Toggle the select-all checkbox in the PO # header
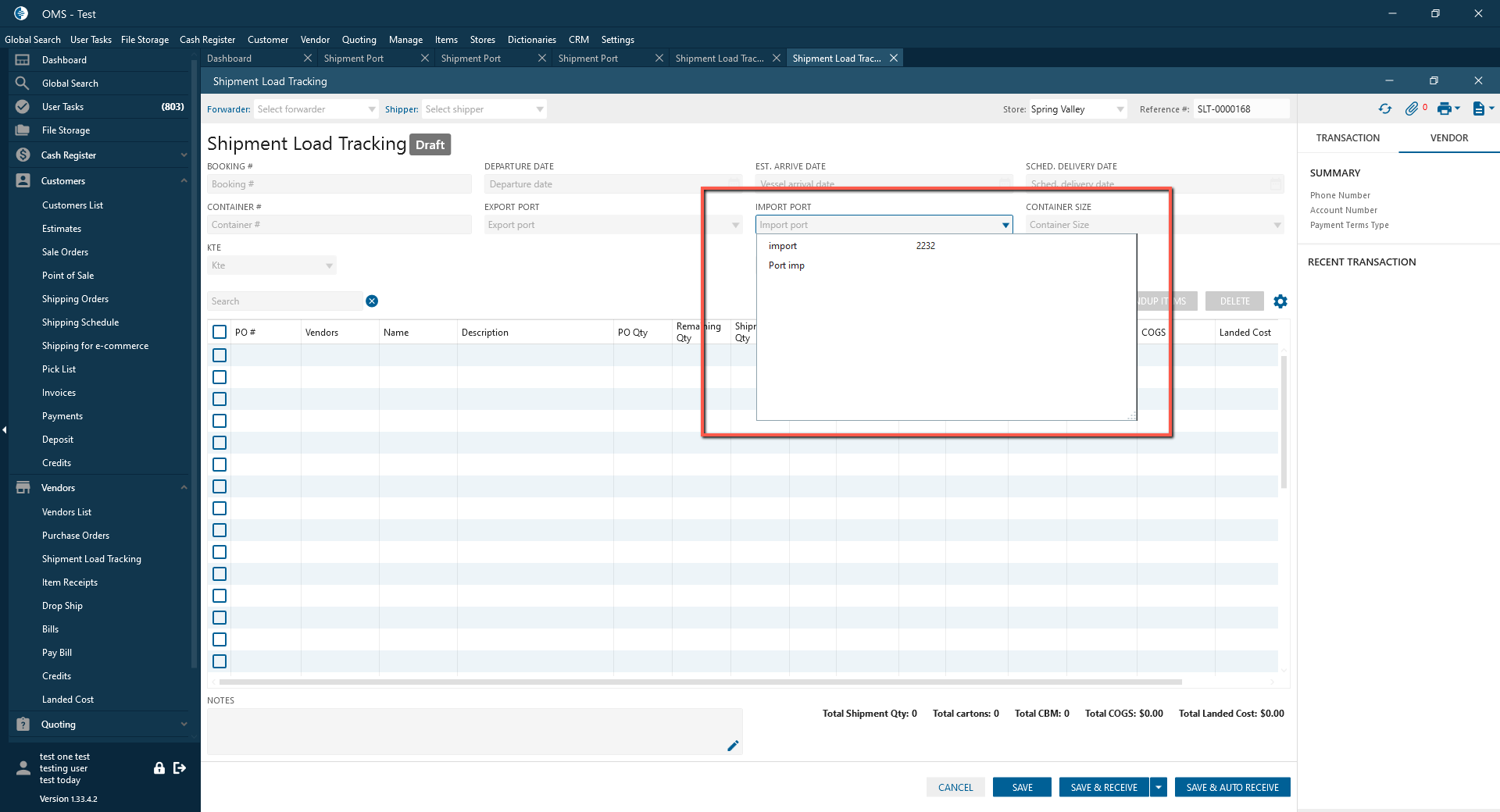The width and height of the screenshot is (1500, 812). (x=220, y=332)
